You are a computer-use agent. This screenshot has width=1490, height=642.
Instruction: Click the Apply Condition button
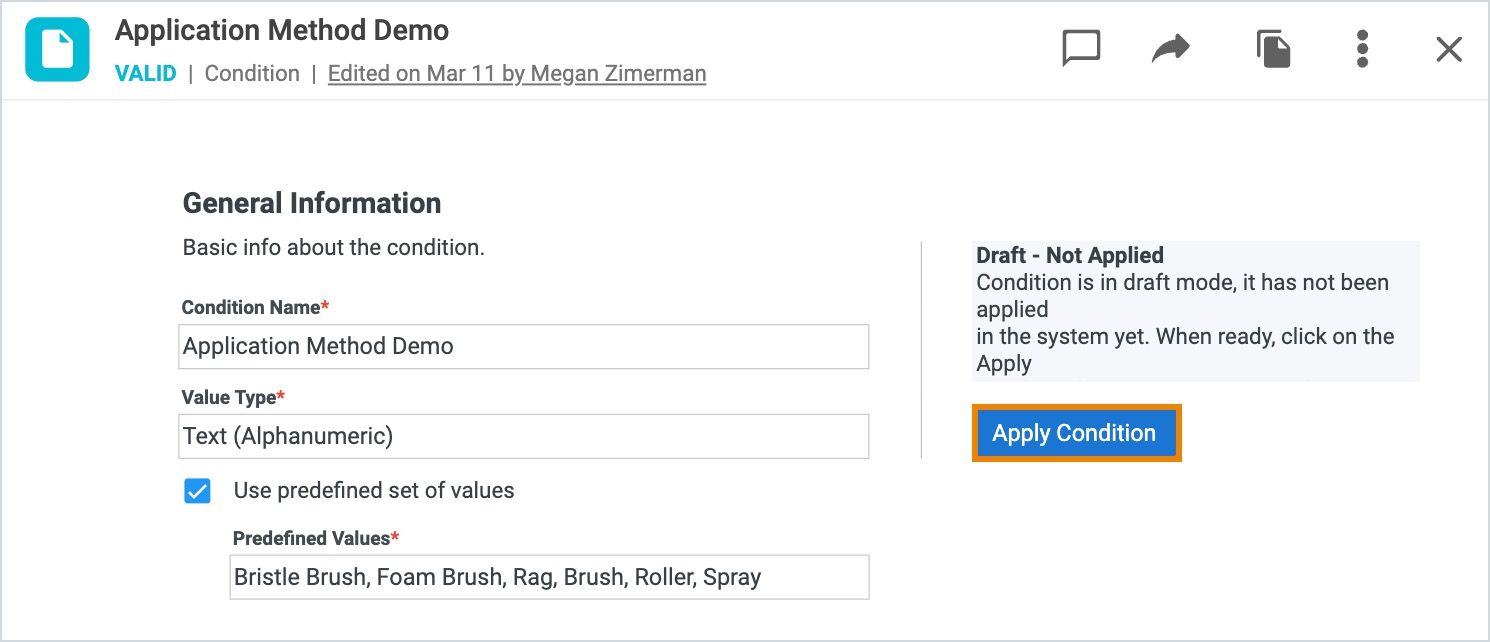[1076, 433]
